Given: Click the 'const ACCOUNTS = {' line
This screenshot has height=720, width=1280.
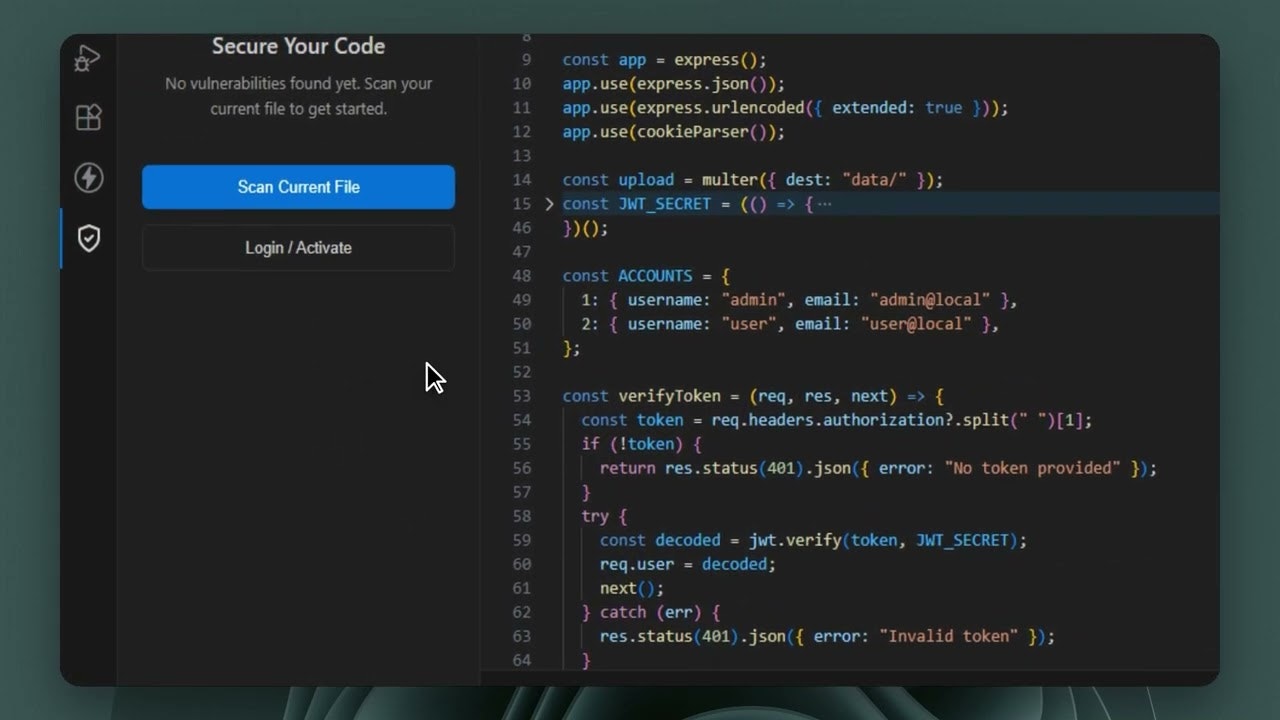Looking at the screenshot, I should click(646, 276).
